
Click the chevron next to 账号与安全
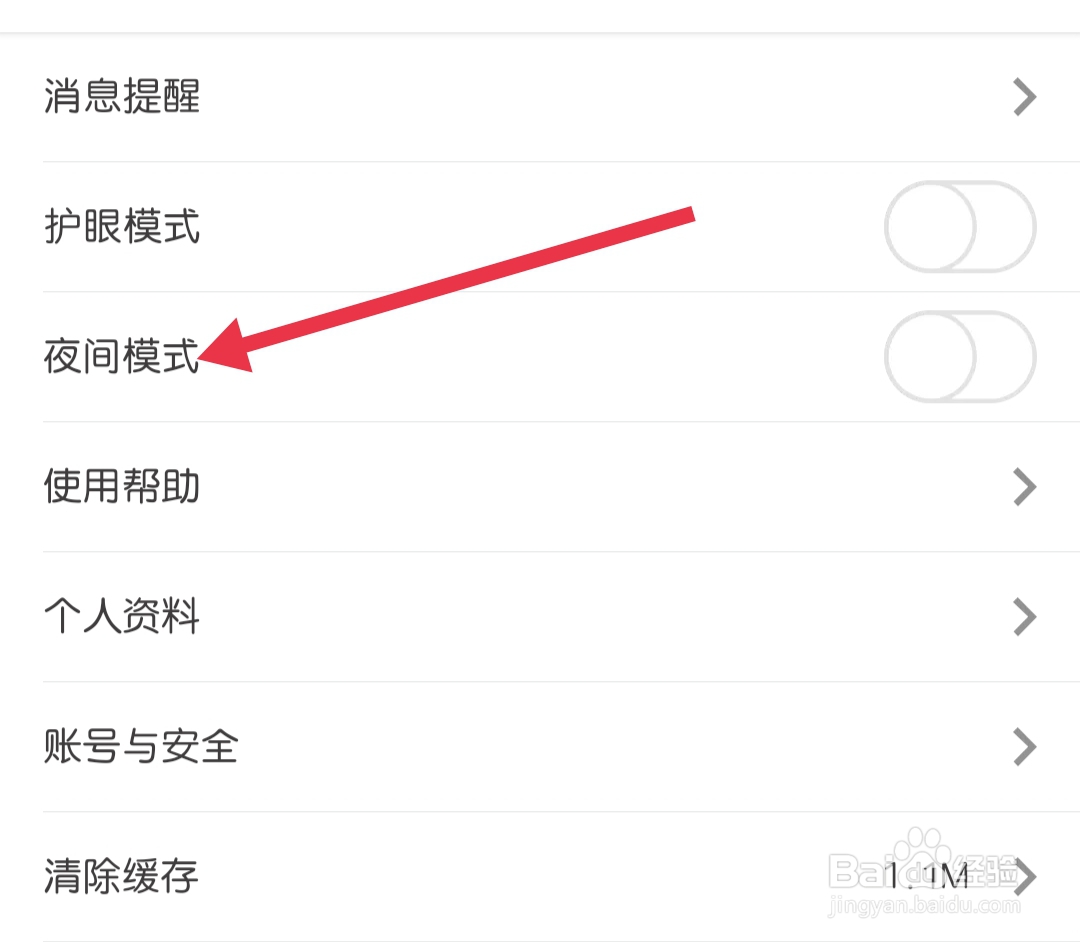click(1025, 746)
